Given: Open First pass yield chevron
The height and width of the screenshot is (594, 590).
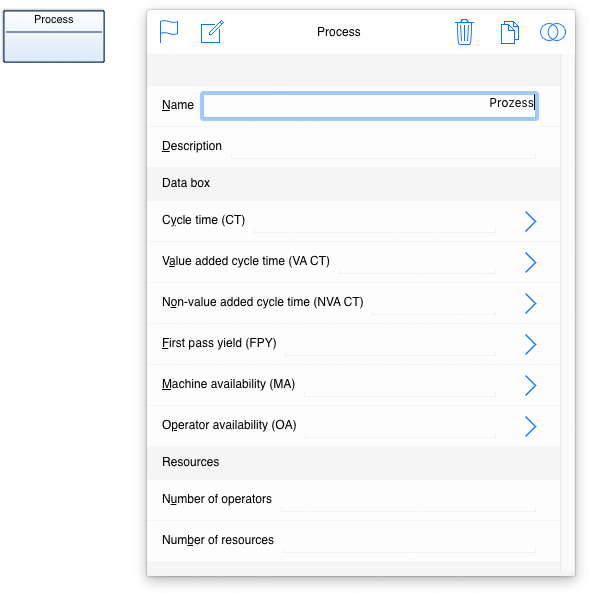Looking at the screenshot, I should 531,344.
